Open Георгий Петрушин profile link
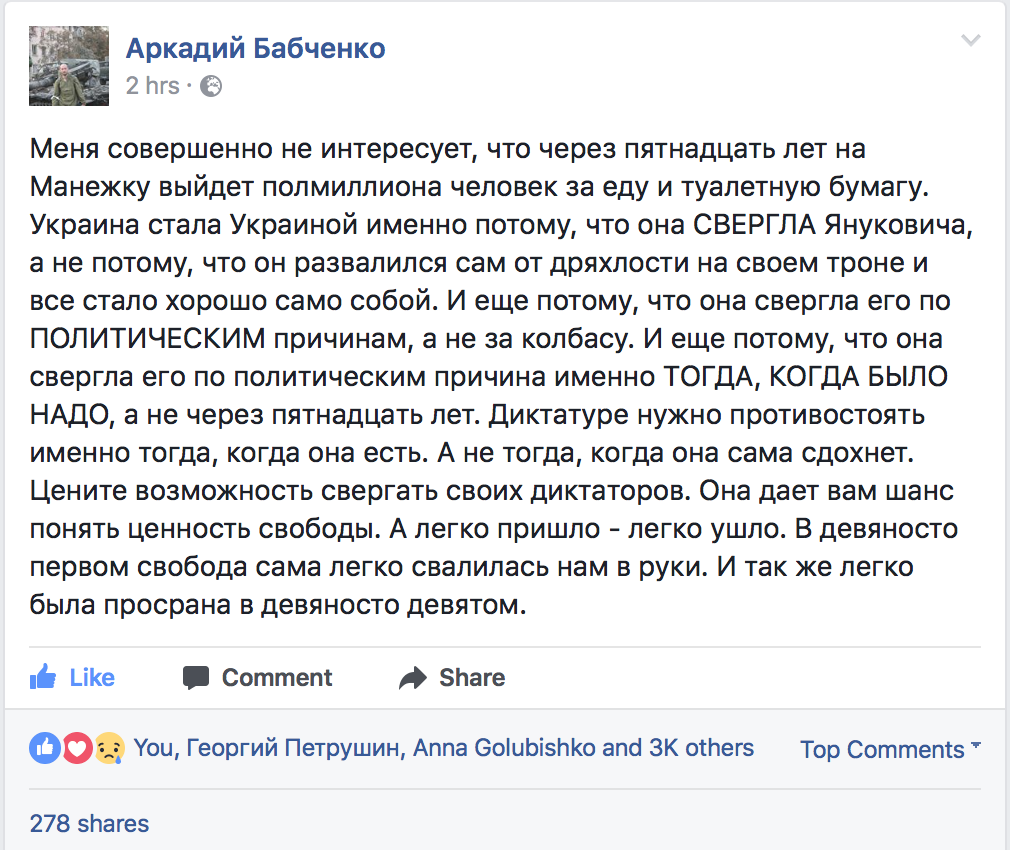Viewport: 1010px width, 850px height. [293, 747]
